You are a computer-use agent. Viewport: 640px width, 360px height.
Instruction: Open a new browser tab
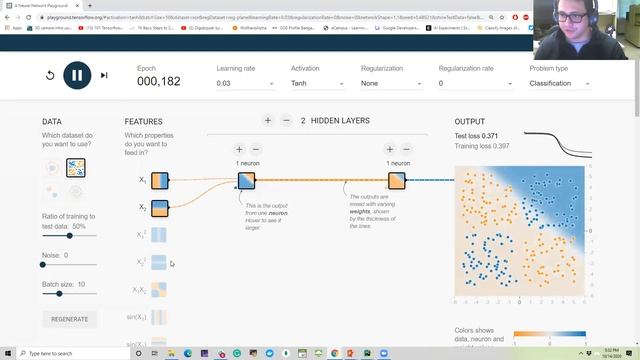(x=90, y=6)
